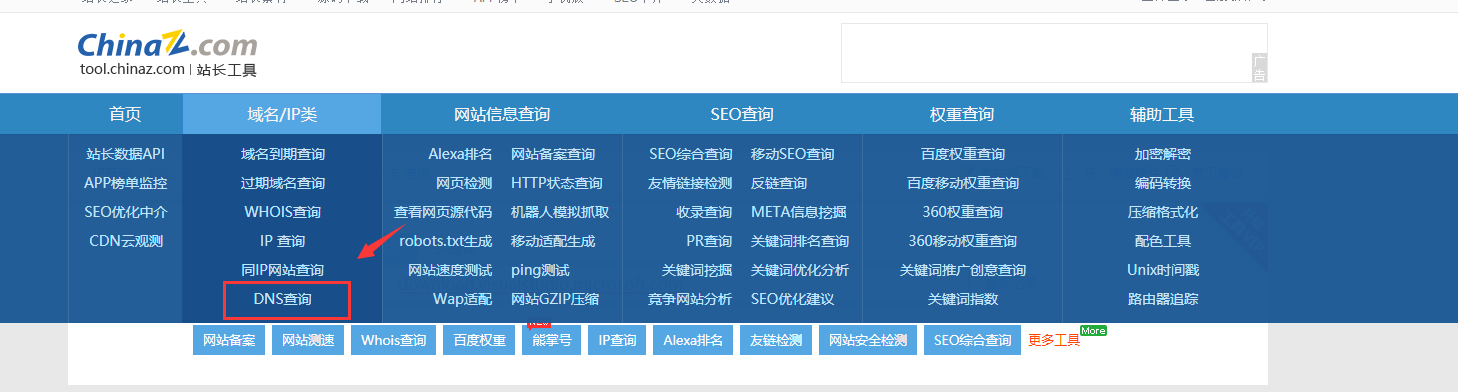Viewport: 1458px width, 392px height.
Task: Click 关键词指数 link
Action: (x=963, y=299)
